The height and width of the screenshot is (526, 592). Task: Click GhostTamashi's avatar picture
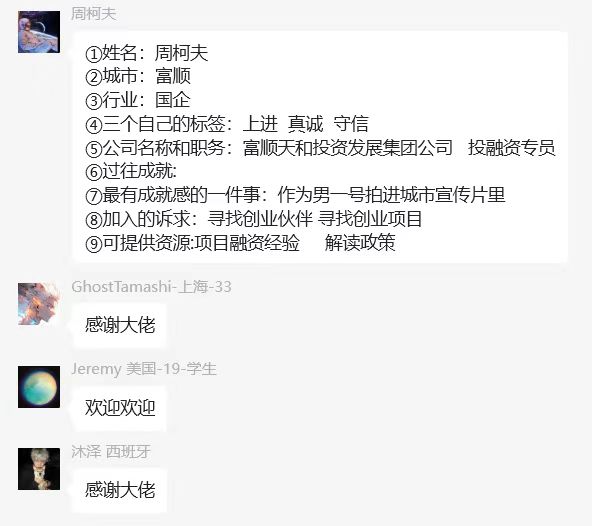tap(39, 304)
